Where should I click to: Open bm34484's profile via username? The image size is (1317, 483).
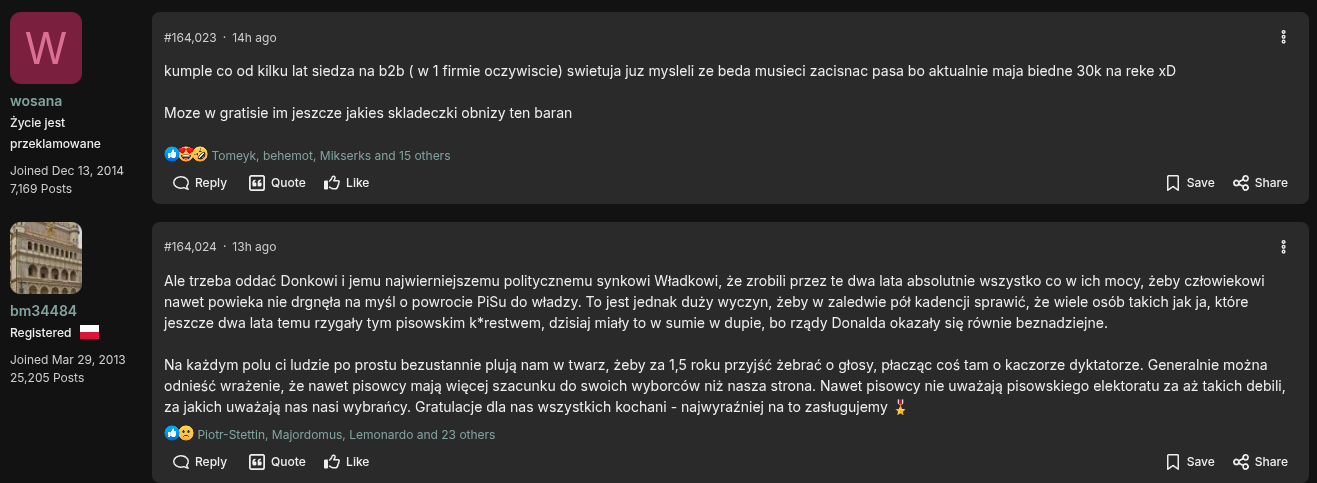[x=43, y=311]
